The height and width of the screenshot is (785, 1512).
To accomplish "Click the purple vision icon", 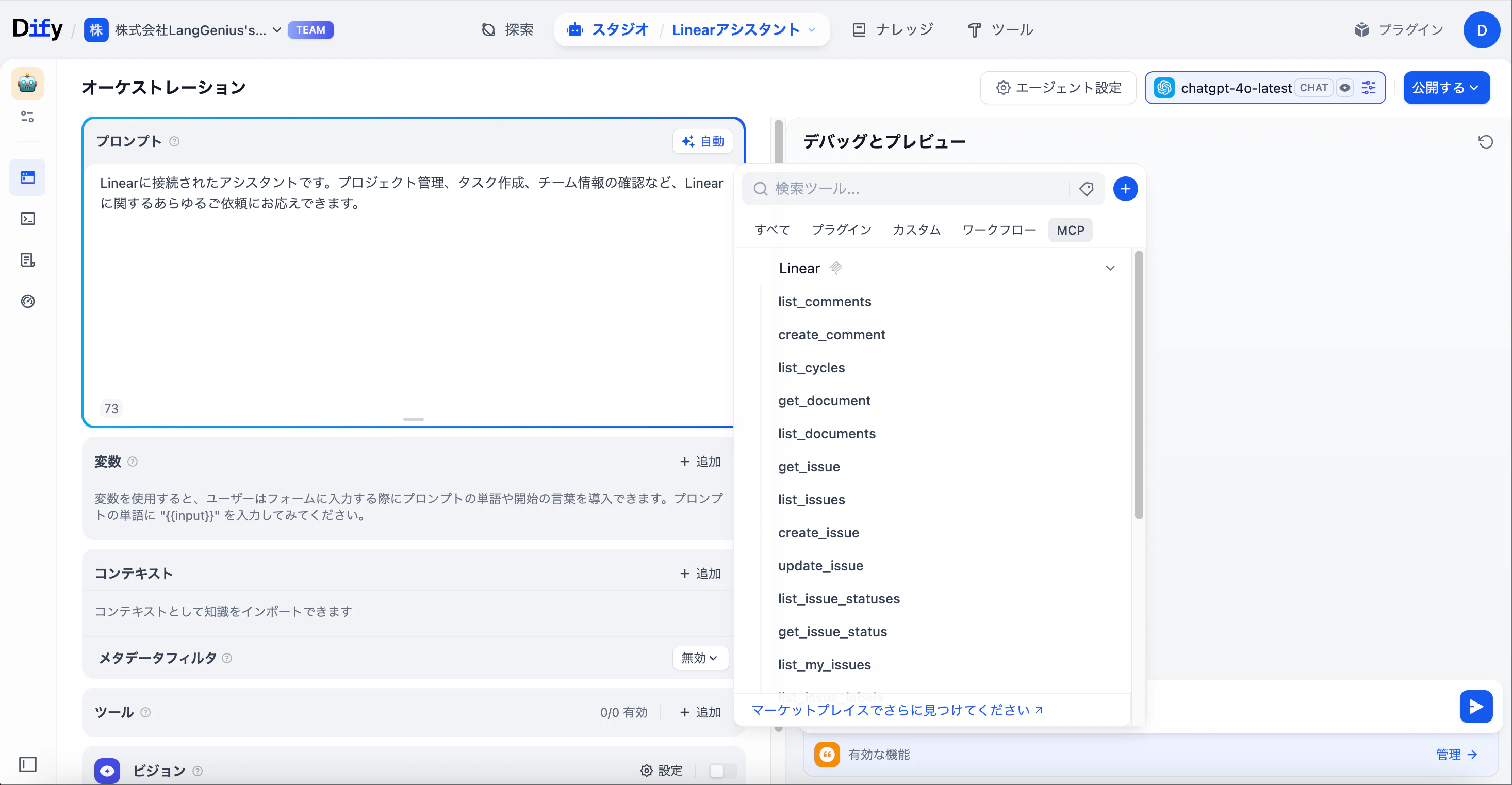I will pos(107,771).
